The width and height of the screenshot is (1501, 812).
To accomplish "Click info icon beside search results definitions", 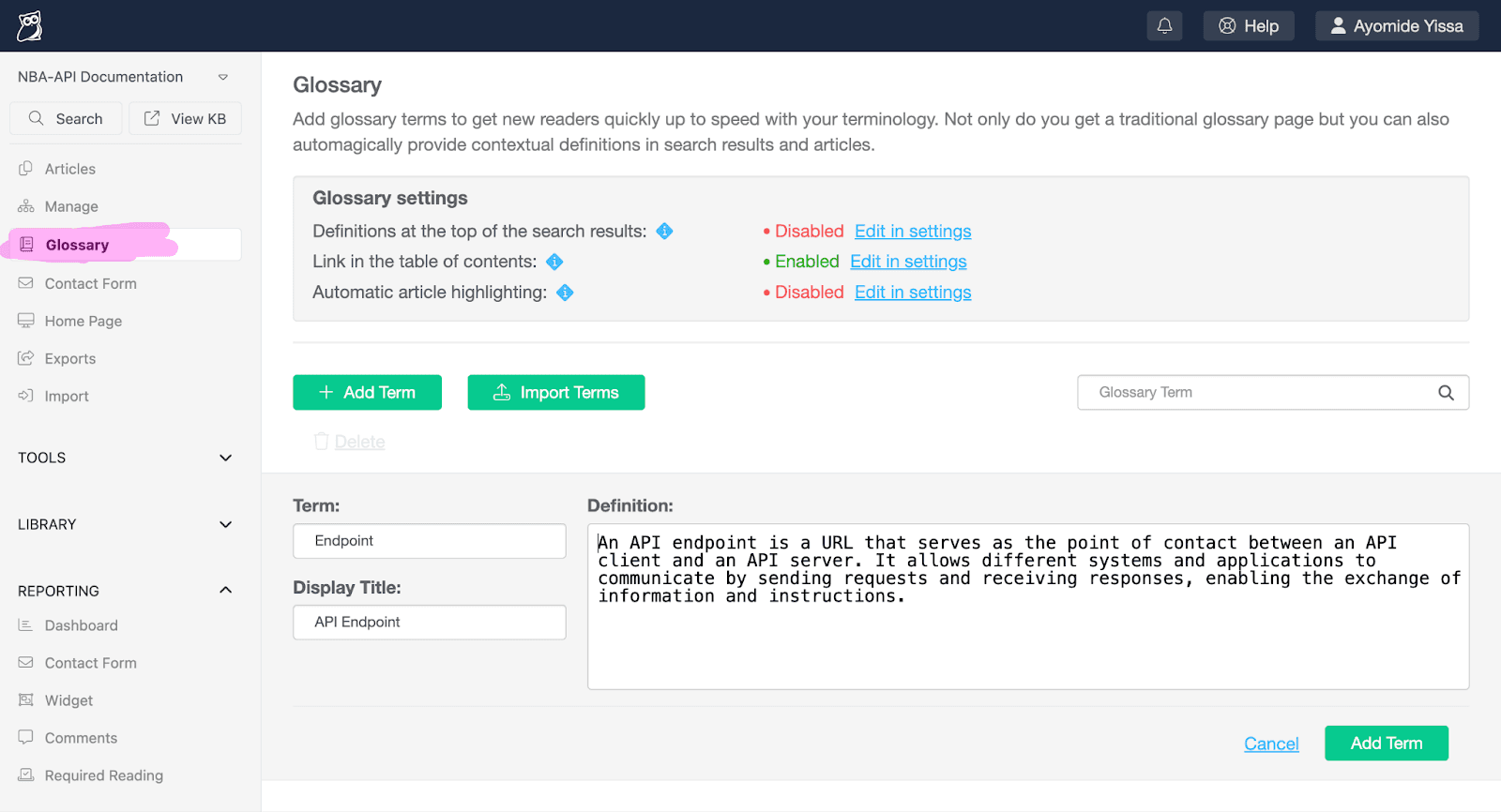I will [664, 231].
